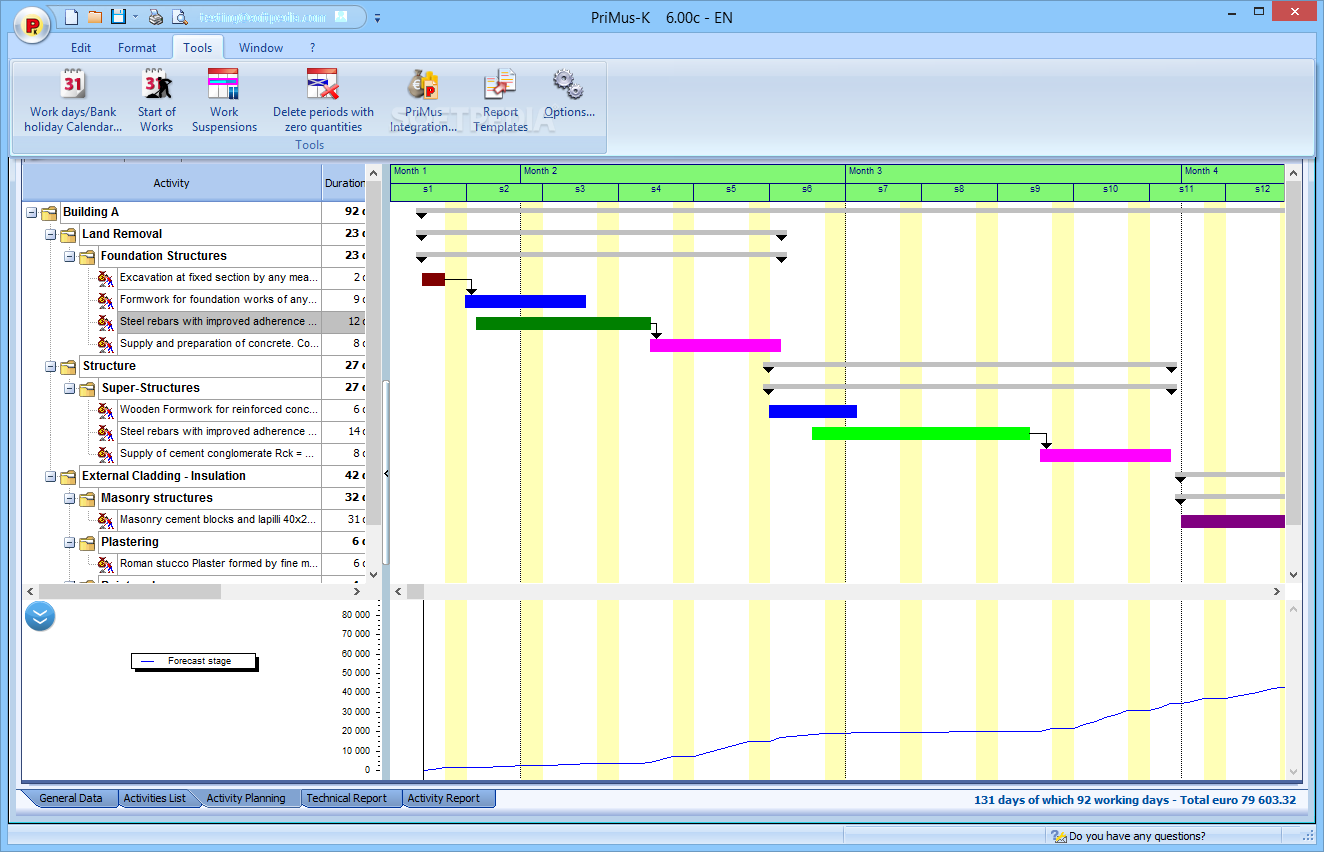Click the activity icon of Supply and preparation of concrete
The height and width of the screenshot is (852, 1324).
[x=106, y=344]
